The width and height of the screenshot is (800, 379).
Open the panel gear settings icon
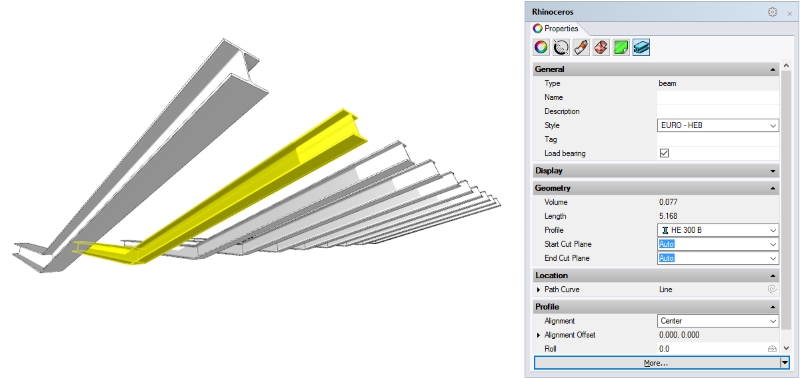[x=772, y=12]
